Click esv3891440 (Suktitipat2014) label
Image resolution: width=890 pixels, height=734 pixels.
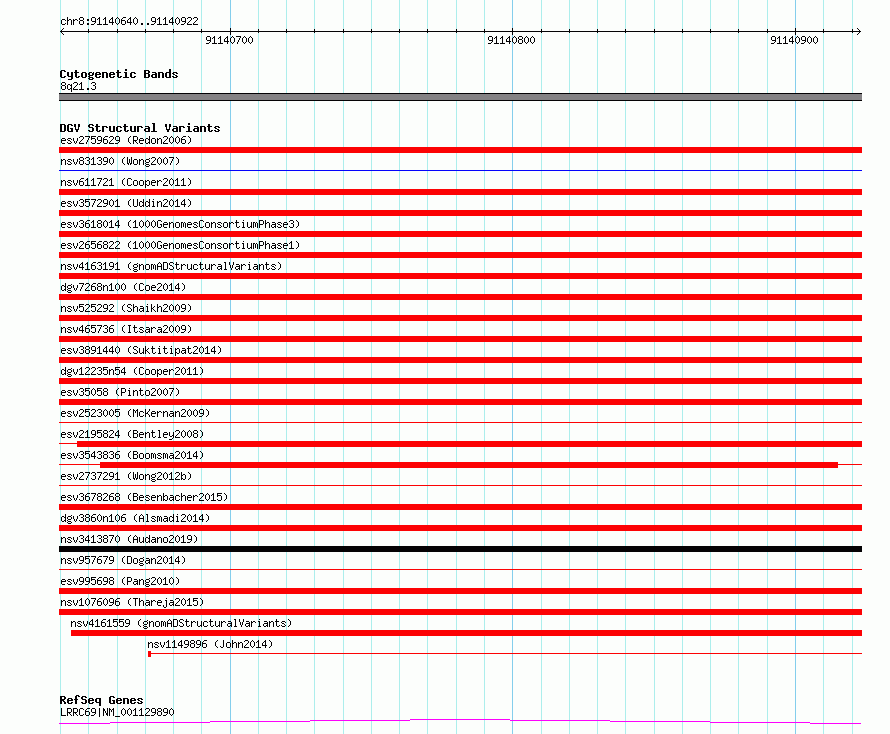coord(141,350)
